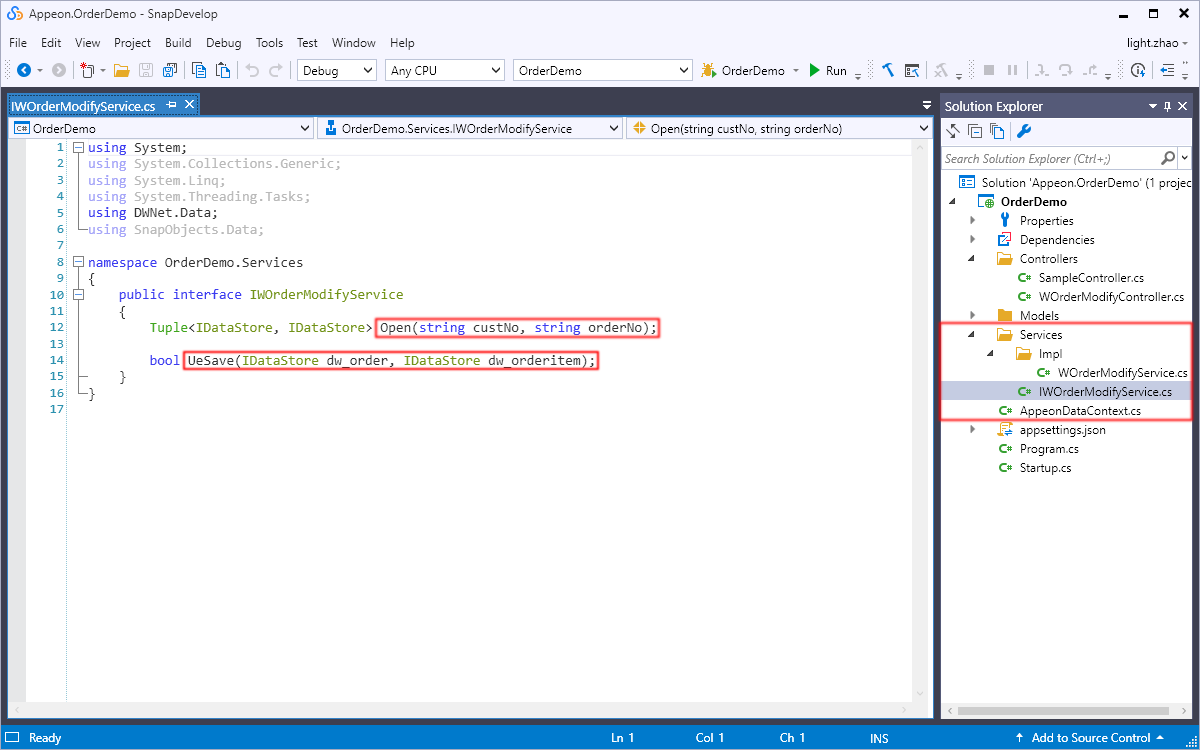The image size is (1200, 750).
Task: Expand the appsettings.json node
Action: point(973,429)
